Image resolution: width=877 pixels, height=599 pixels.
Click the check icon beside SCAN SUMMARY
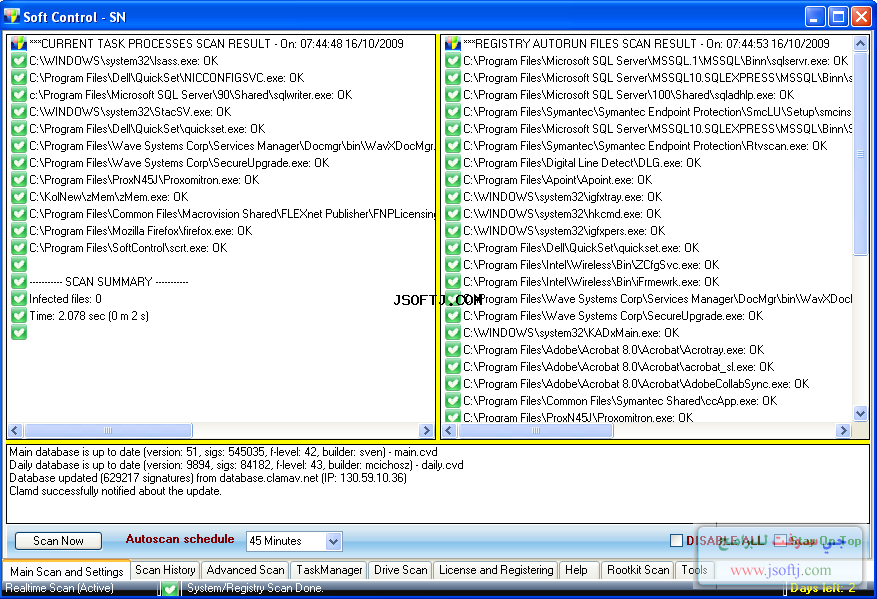[18, 282]
